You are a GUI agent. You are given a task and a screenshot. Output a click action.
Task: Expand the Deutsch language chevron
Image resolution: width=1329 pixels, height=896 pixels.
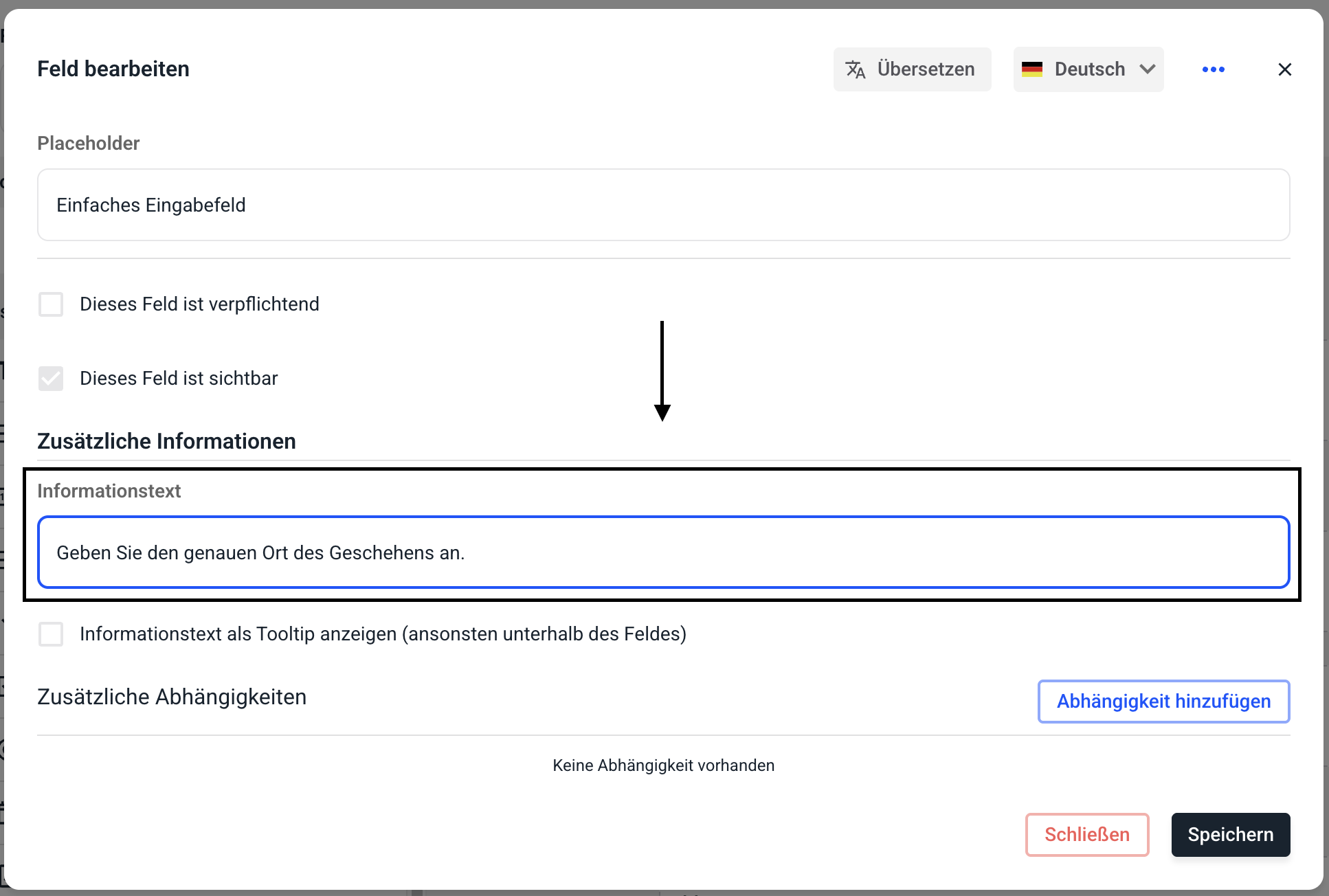click(x=1147, y=69)
